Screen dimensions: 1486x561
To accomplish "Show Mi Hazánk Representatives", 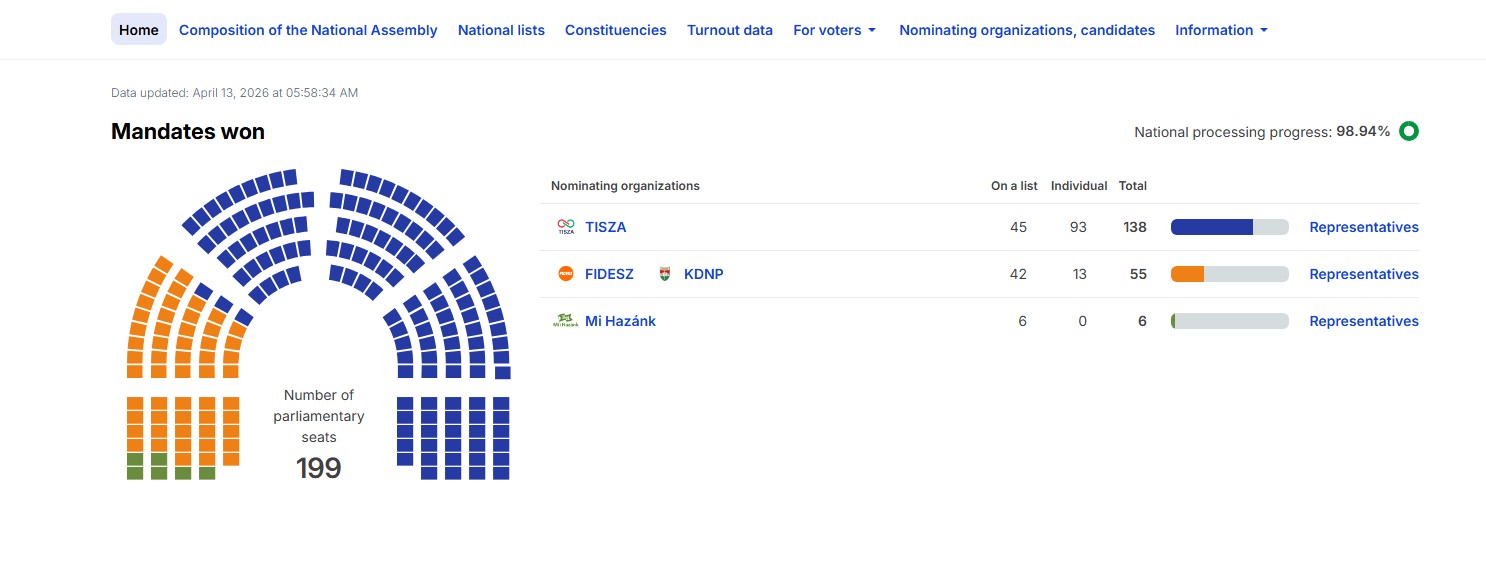I will tap(1363, 321).
